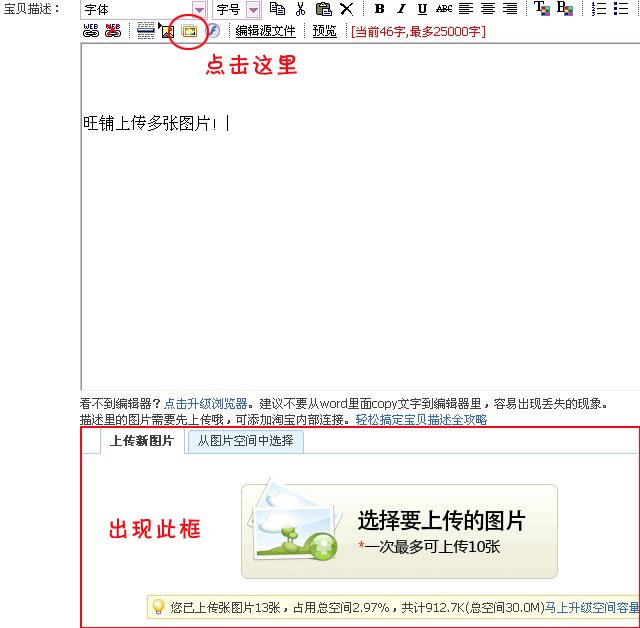Open the 字号 font size dropdown
The width and height of the screenshot is (640, 628).
236,9
